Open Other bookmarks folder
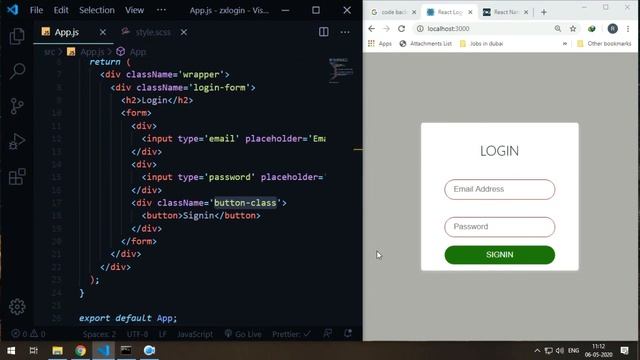Screen dimensions: 640x360 pos(604,44)
